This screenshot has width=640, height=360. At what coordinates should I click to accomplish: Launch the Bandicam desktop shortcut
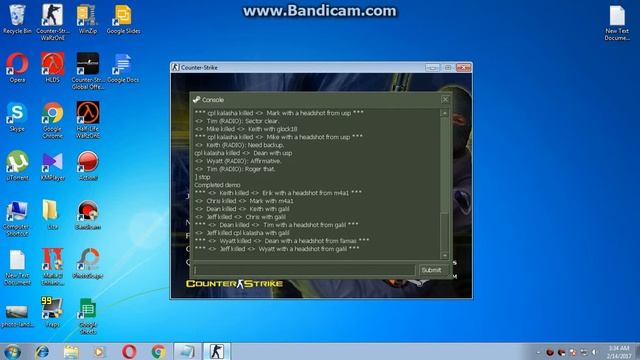pyautogui.click(x=87, y=215)
